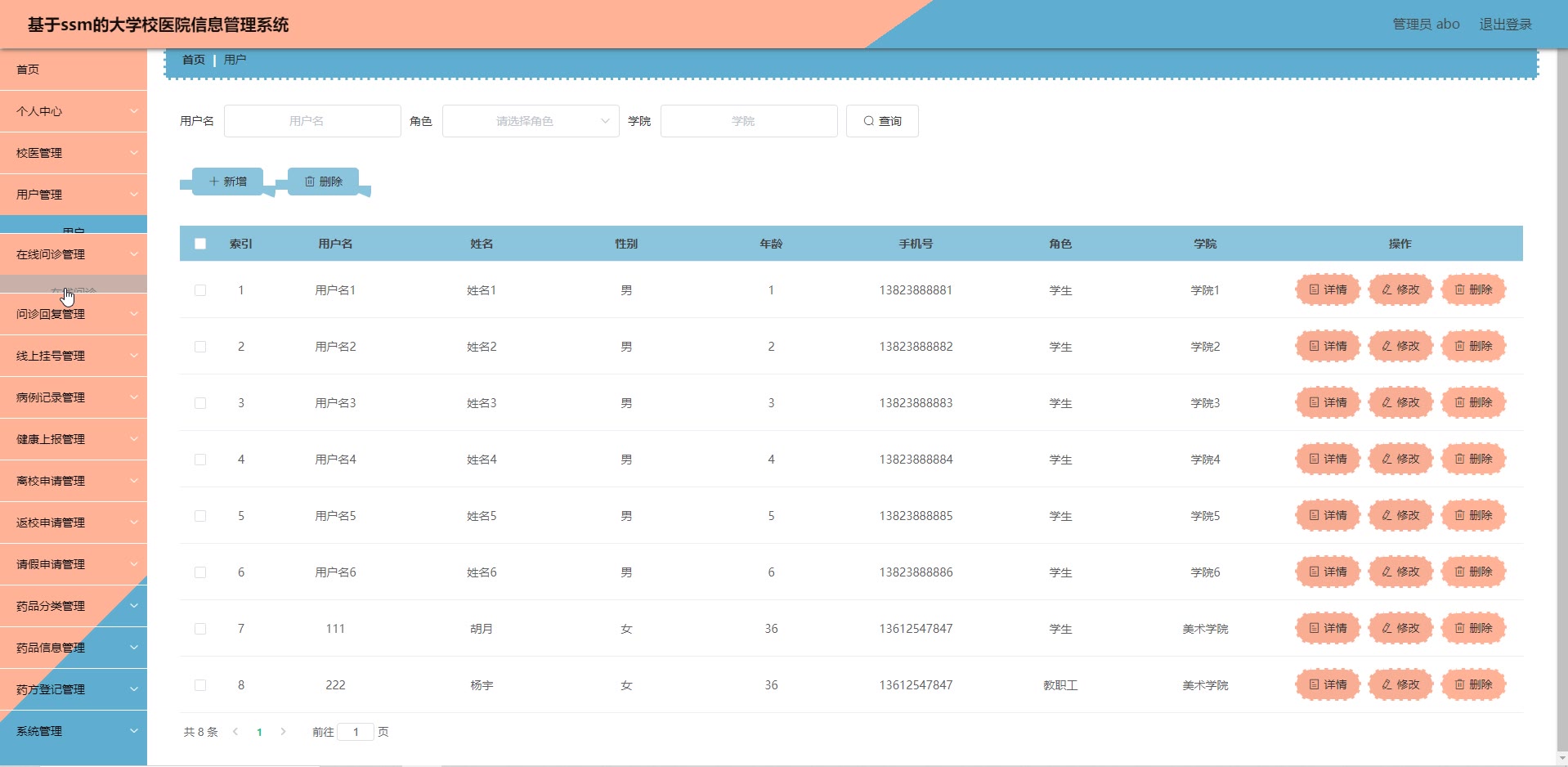Open 详情 for 用户名2
Screen dimensions: 1568x767
[x=1328, y=346]
